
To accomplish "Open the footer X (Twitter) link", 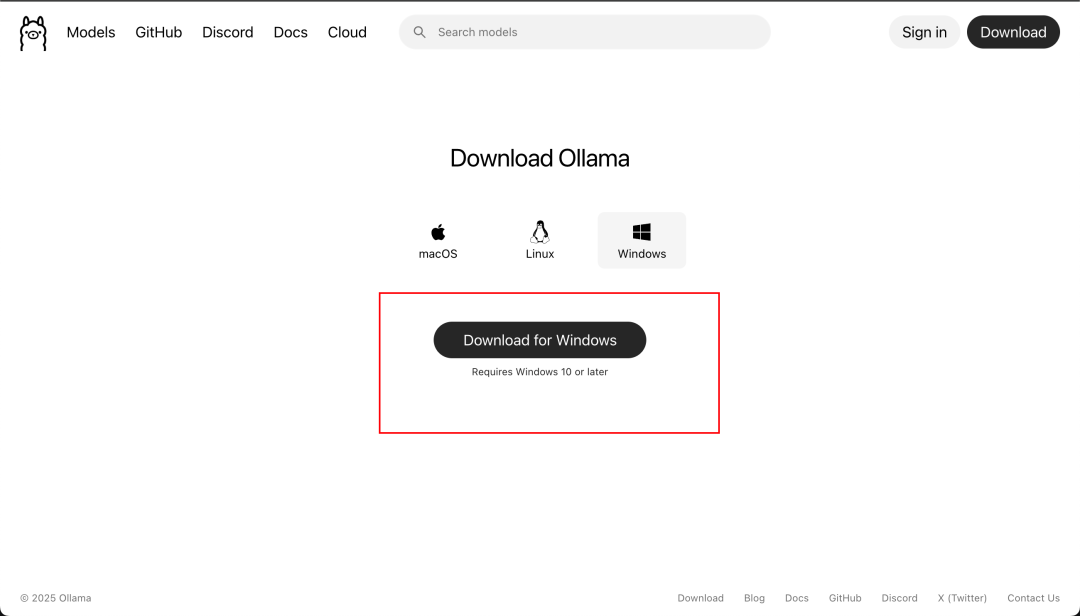I will coord(962,598).
